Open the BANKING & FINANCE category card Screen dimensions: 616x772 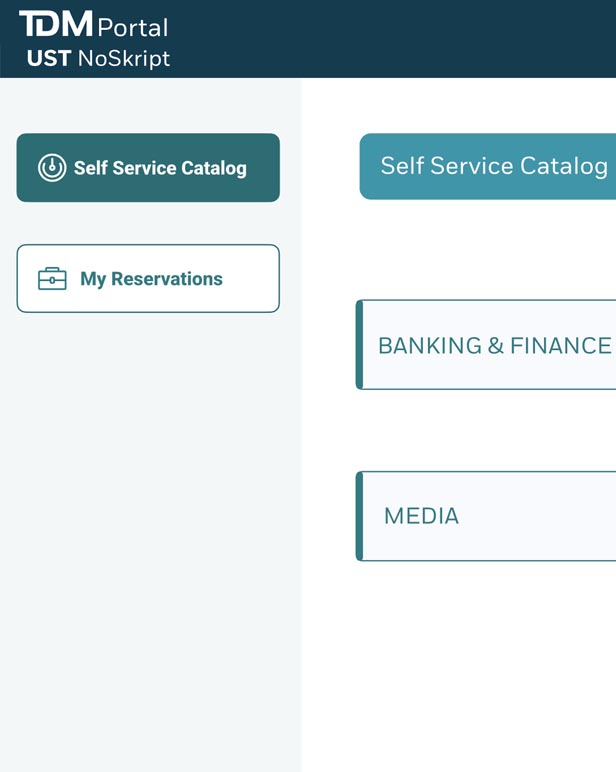pyautogui.click(x=486, y=345)
